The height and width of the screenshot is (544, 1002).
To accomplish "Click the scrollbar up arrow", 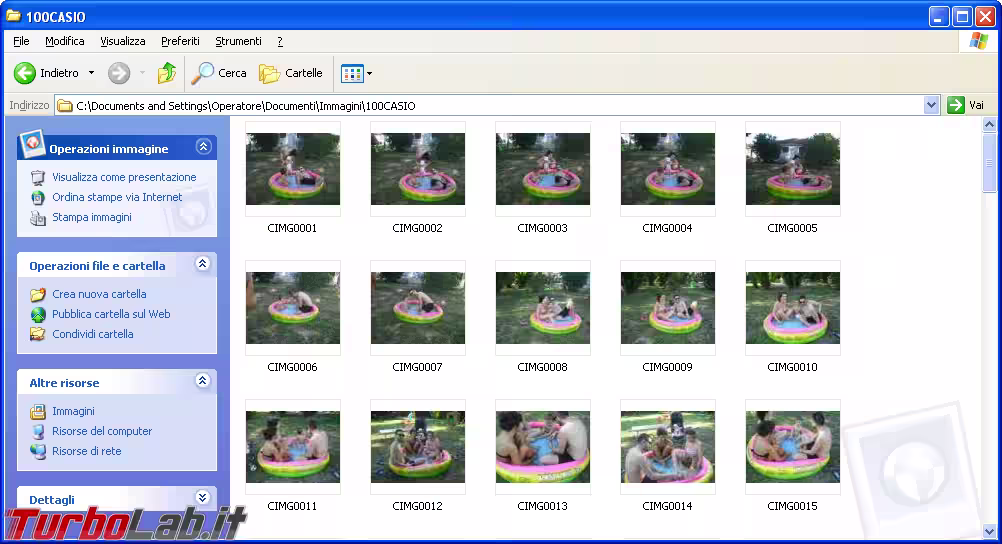I will click(x=989, y=125).
